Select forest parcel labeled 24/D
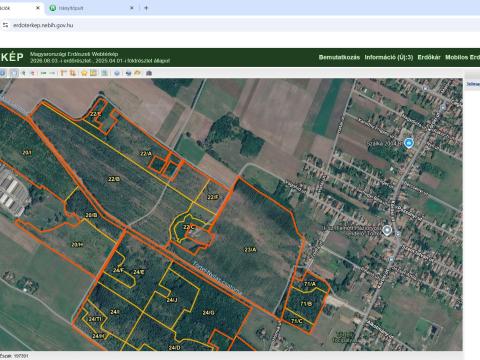Viewport: 480px width, 360px height. tap(174, 347)
